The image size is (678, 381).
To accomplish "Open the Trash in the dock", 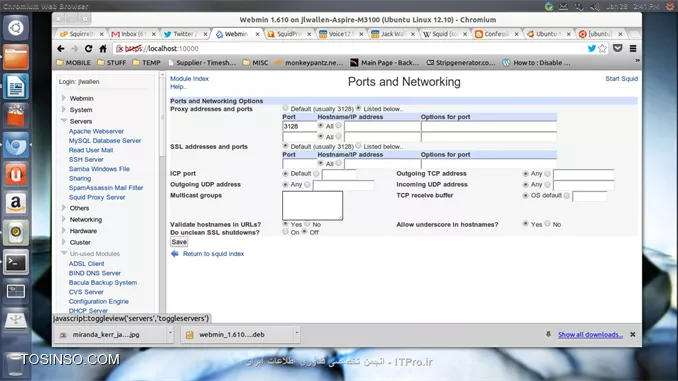I will pos(16,364).
